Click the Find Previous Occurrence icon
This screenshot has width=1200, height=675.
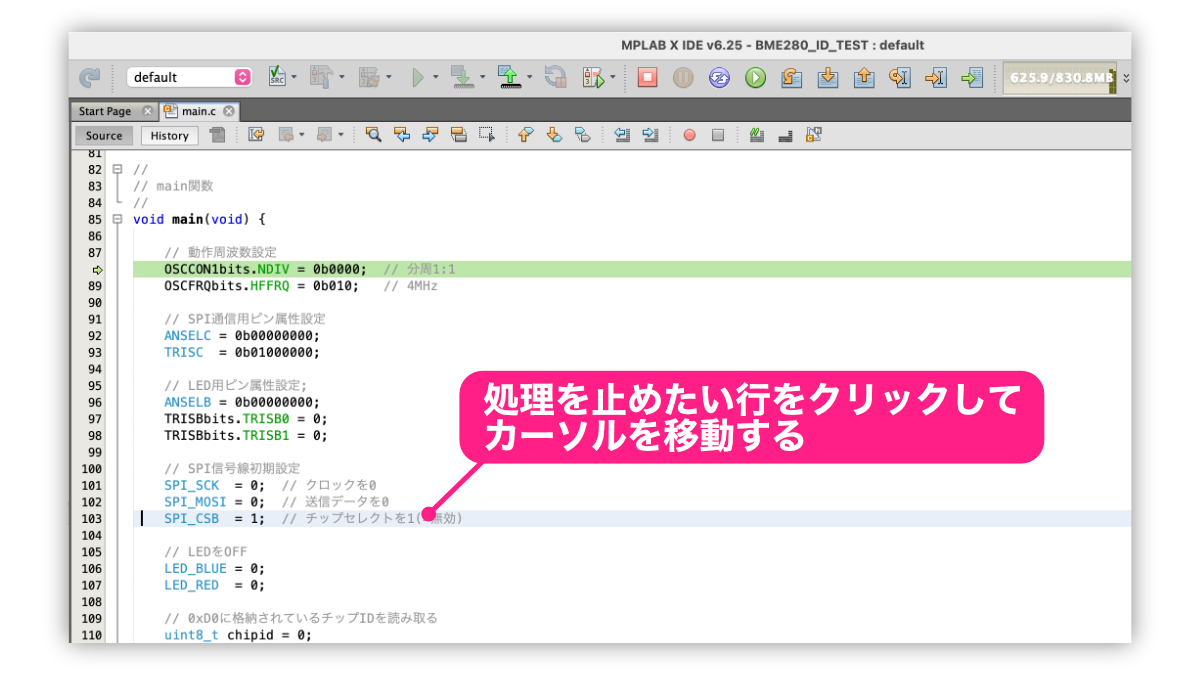[402, 135]
